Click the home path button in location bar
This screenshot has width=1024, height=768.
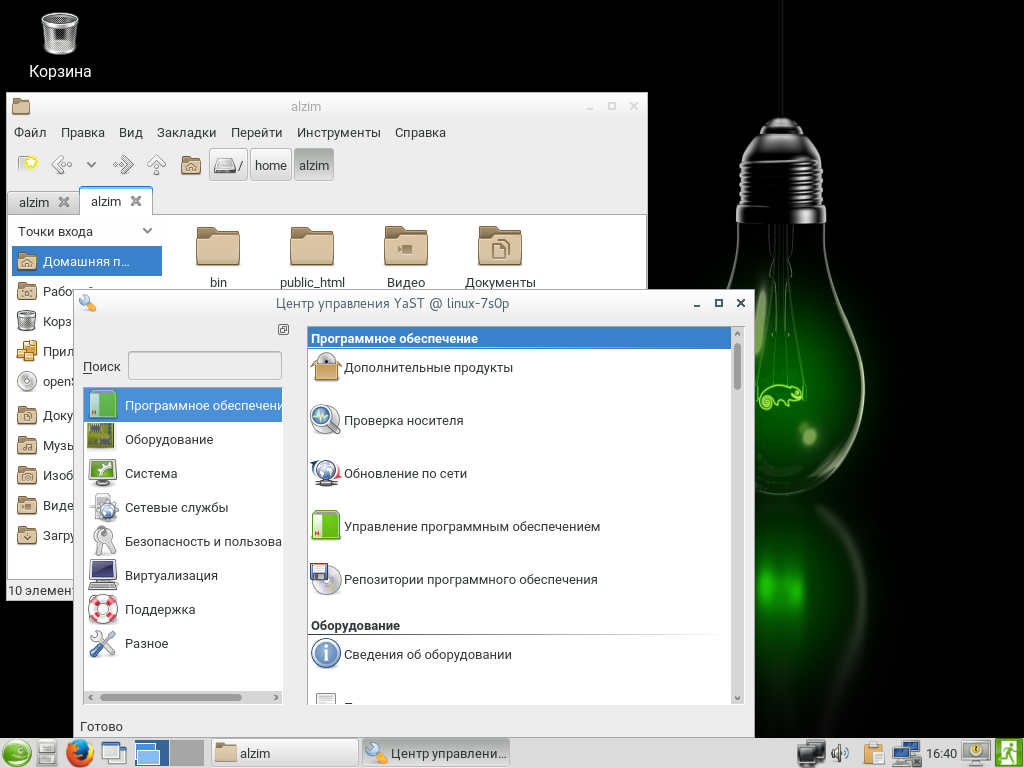(270, 166)
